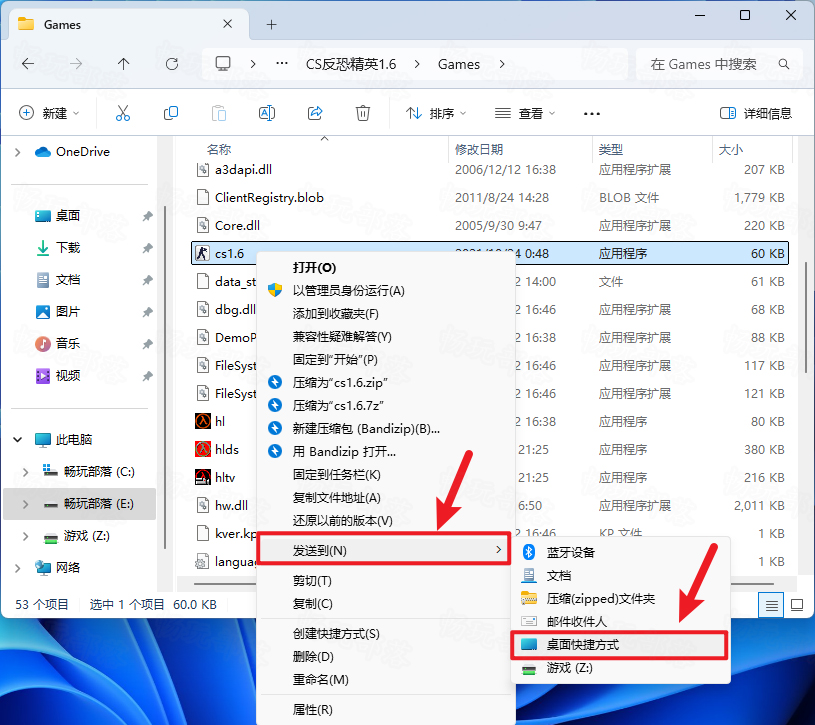The width and height of the screenshot is (815, 725).
Task: Select the hlds application icon
Action: [203, 449]
